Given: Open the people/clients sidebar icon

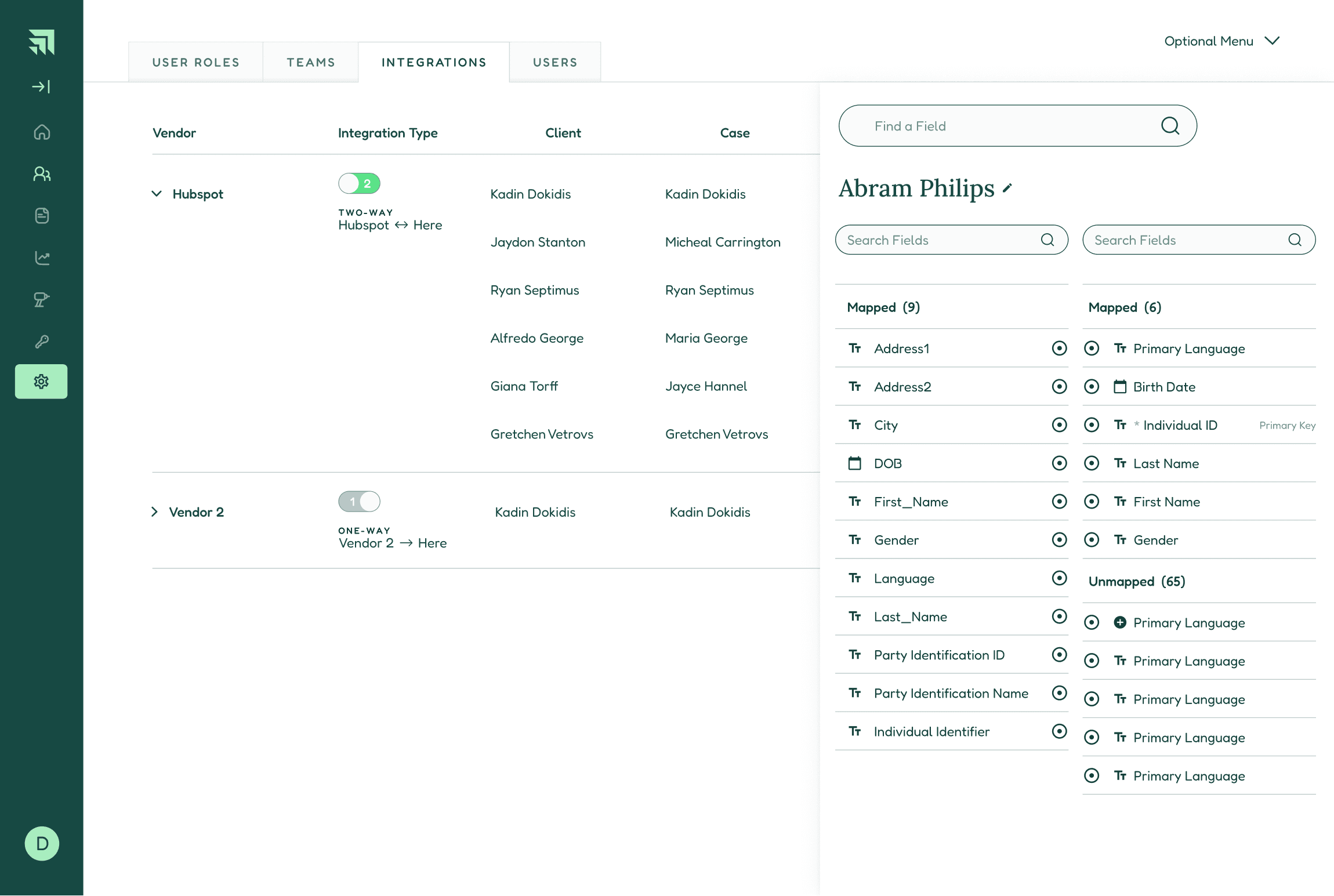Looking at the screenshot, I should pyautogui.click(x=42, y=174).
